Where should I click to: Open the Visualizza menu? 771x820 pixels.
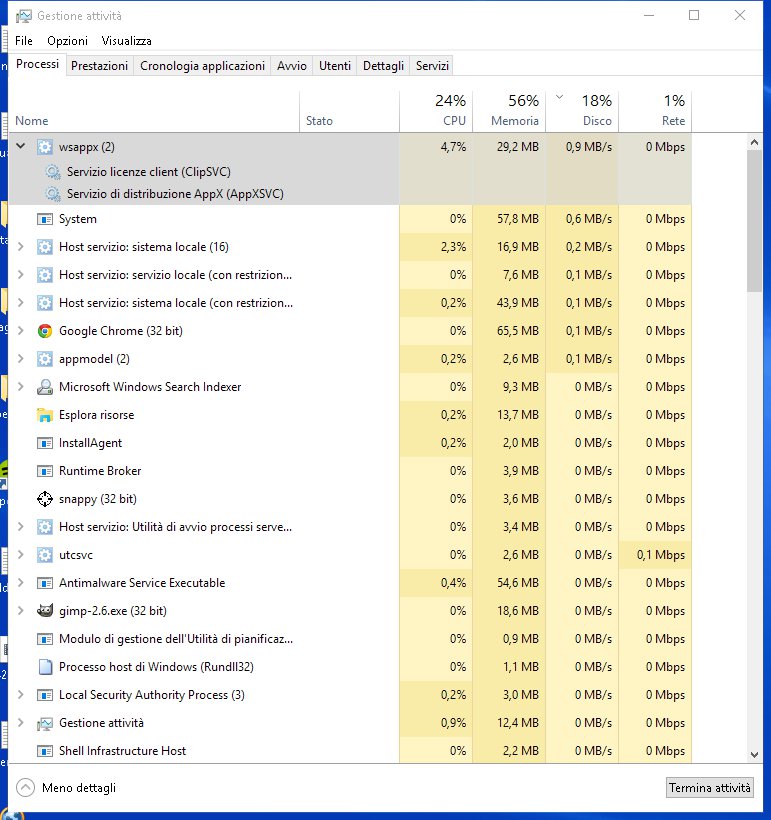pyautogui.click(x=127, y=41)
